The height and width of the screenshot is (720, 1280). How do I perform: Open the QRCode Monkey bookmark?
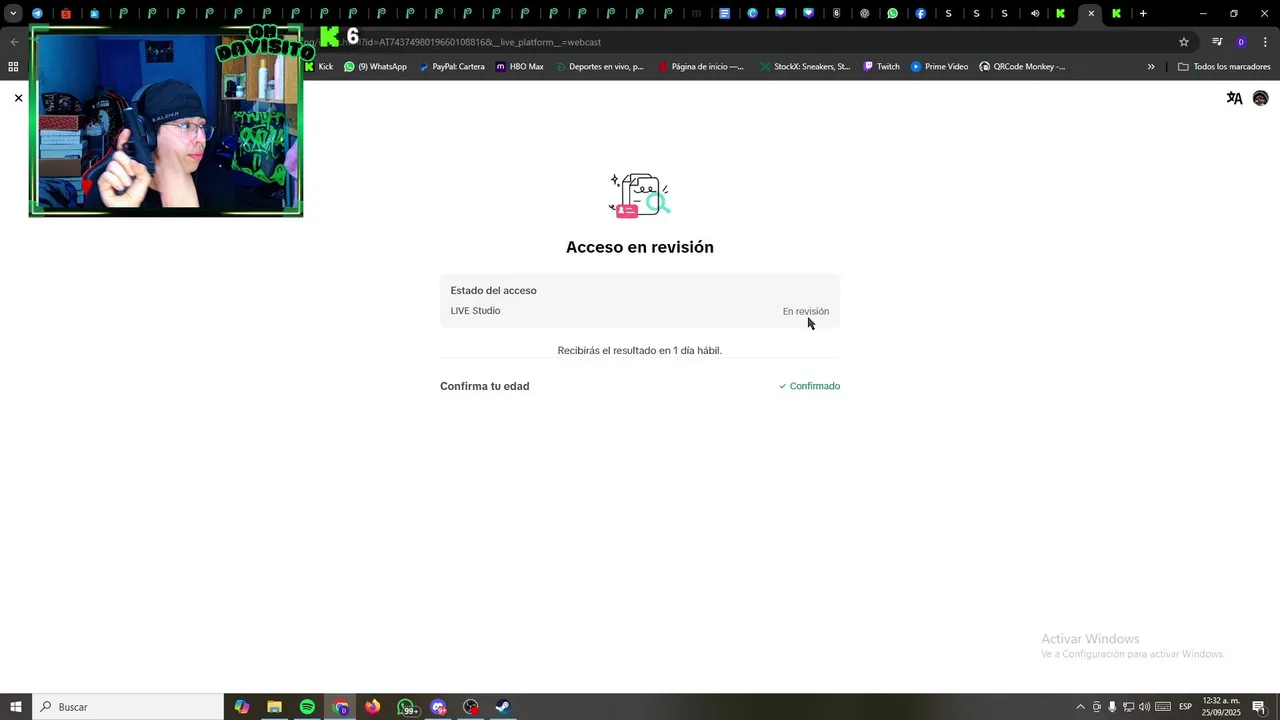(1022, 67)
